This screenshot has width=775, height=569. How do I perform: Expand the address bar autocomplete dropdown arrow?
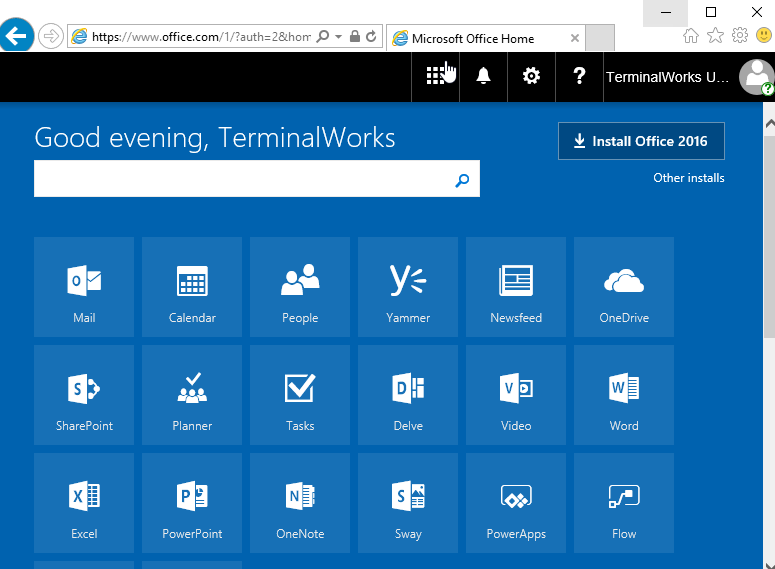(x=339, y=37)
